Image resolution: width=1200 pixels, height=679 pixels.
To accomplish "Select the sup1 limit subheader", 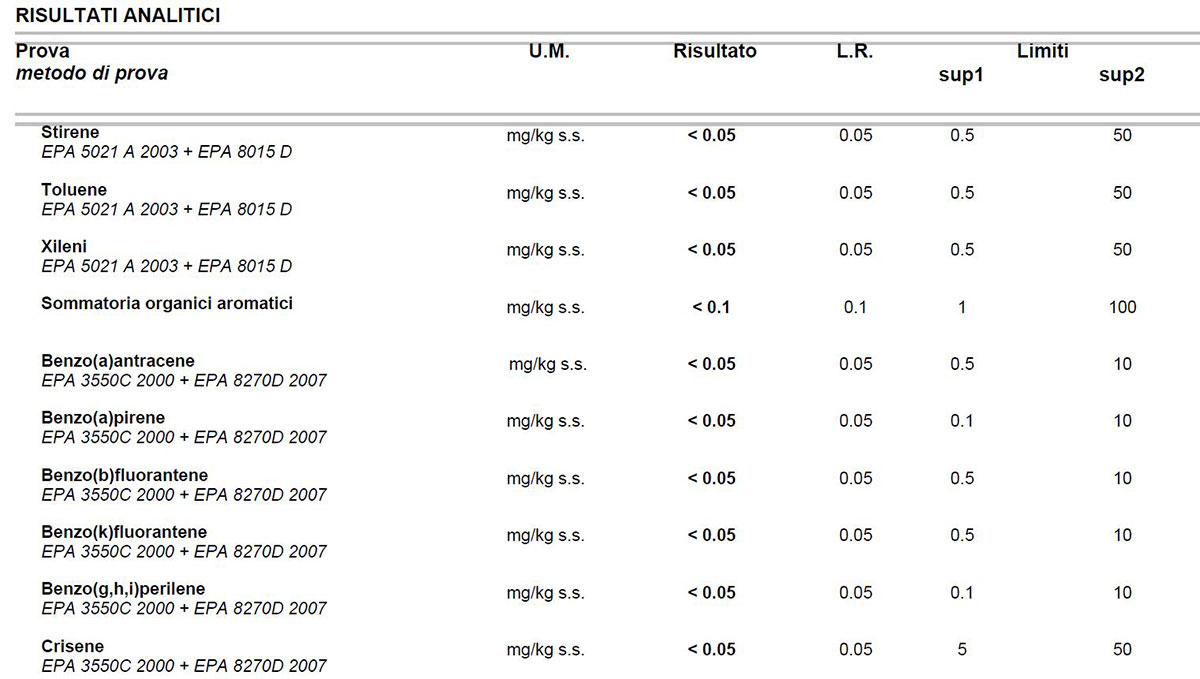I will coord(961,76).
